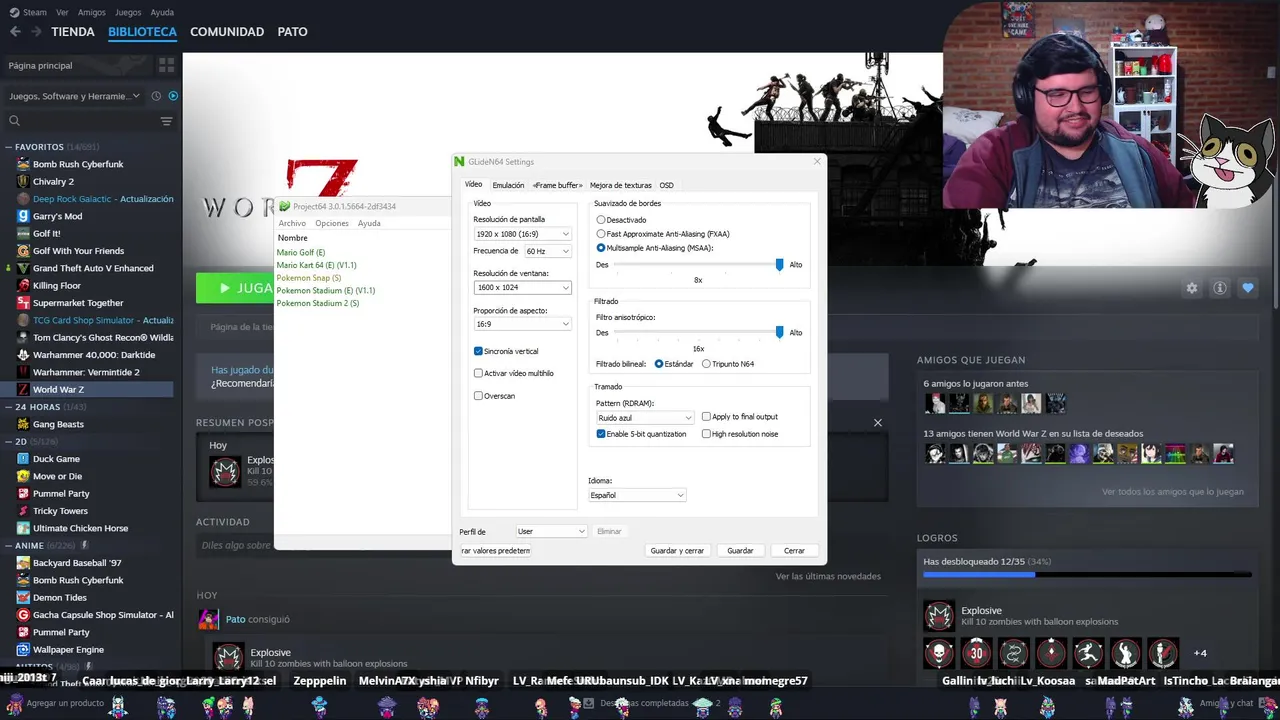Image resolution: width=1280 pixels, height=720 pixels.
Task: Adjust the MSAA level slider
Action: 779,264
